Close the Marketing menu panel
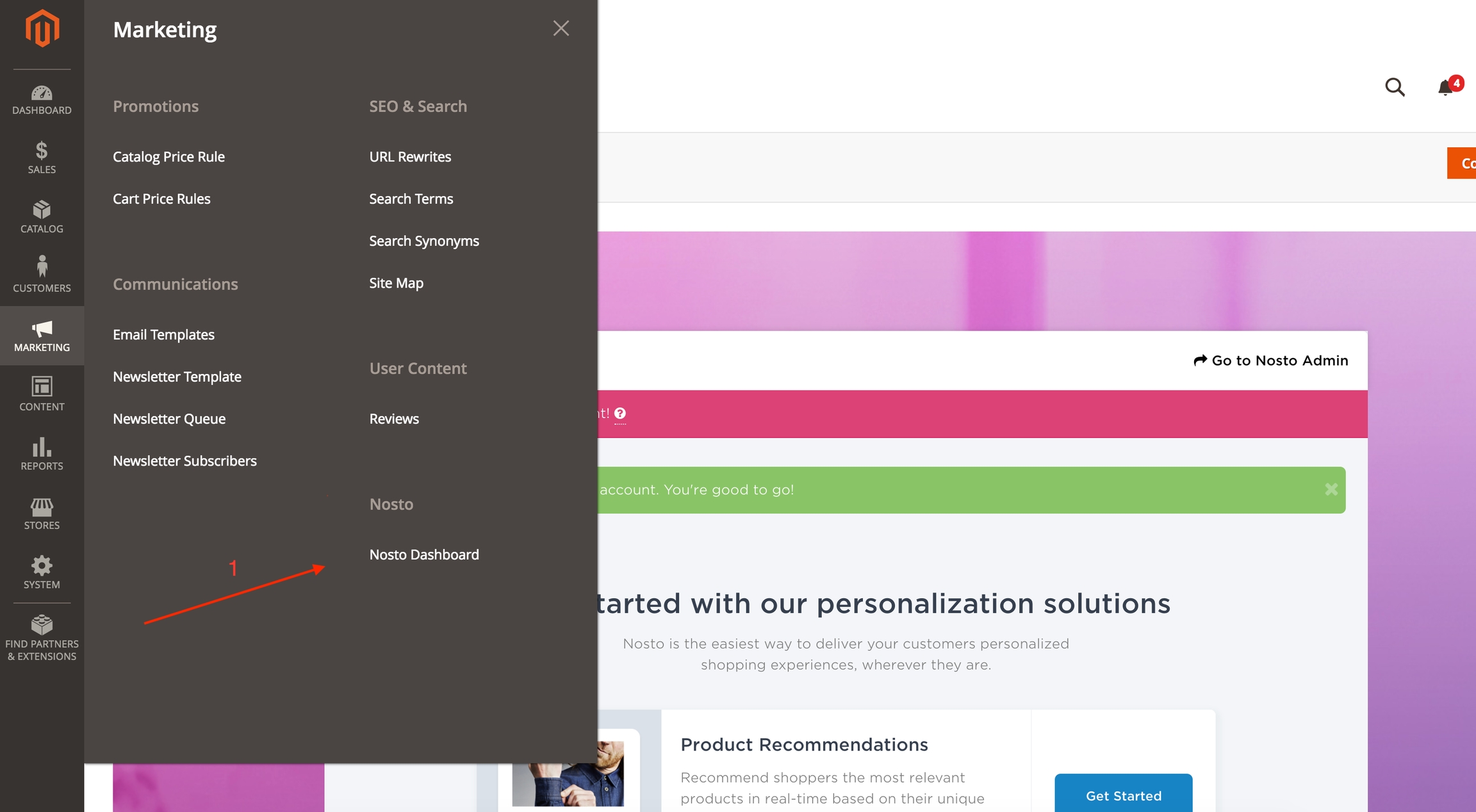The height and width of the screenshot is (812, 1476). (x=561, y=28)
